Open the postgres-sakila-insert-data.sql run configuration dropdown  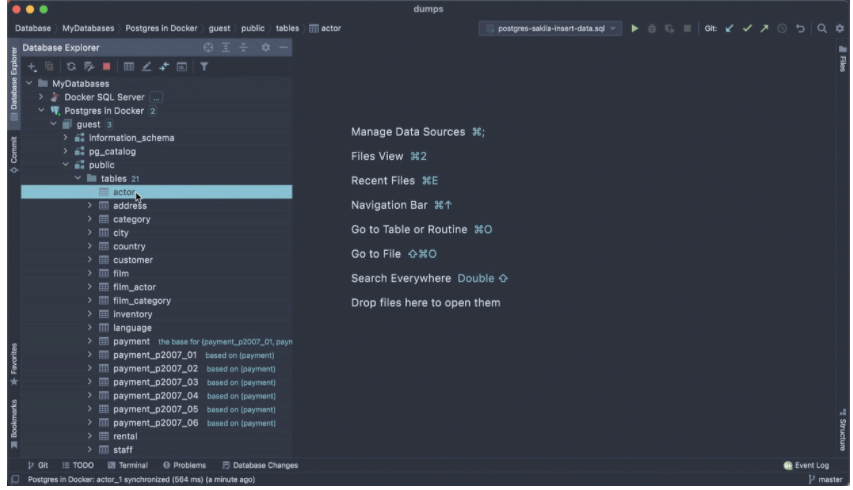(x=552, y=28)
